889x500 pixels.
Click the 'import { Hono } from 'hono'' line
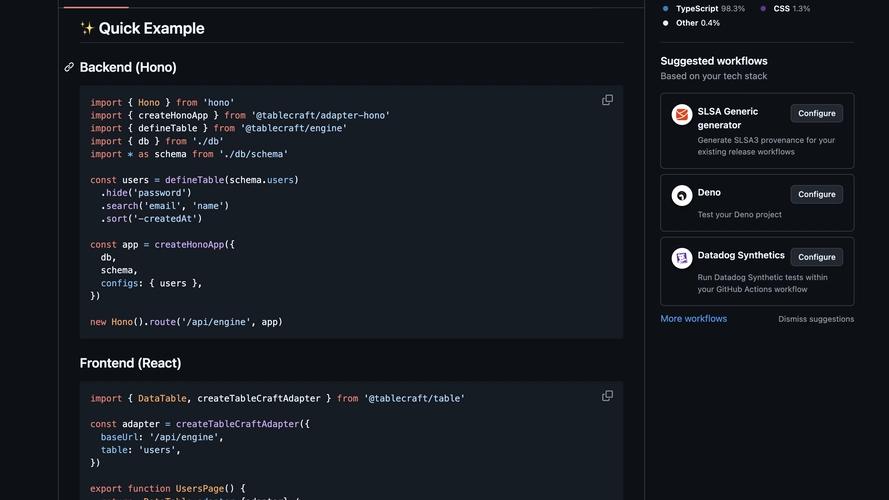pos(162,102)
